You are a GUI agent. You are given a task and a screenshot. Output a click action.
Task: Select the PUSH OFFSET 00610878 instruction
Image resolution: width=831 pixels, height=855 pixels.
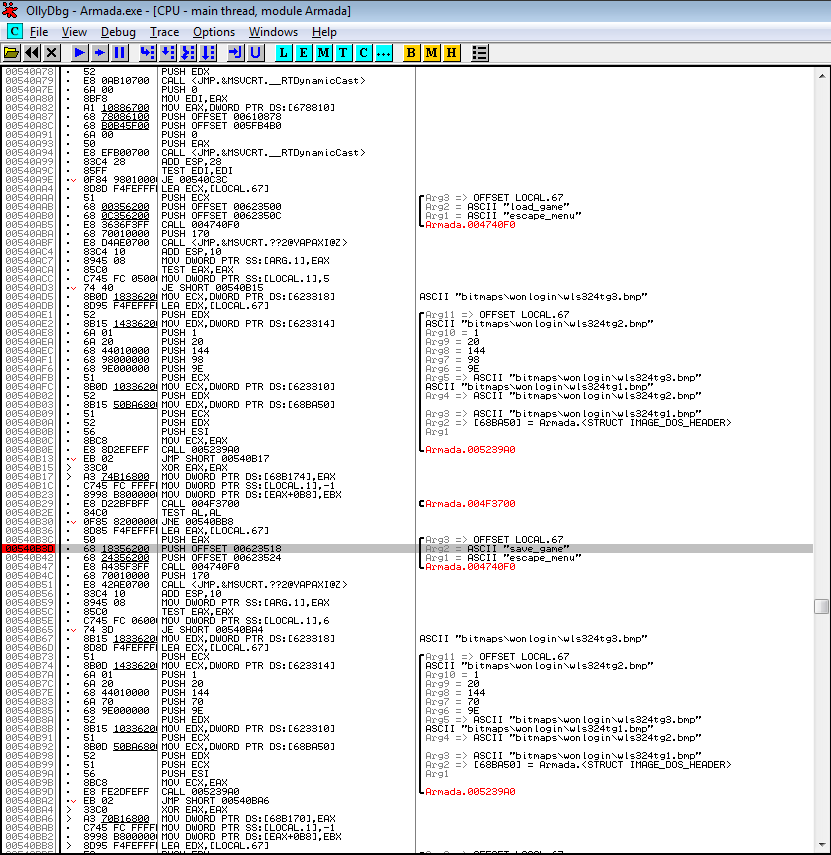(x=221, y=117)
